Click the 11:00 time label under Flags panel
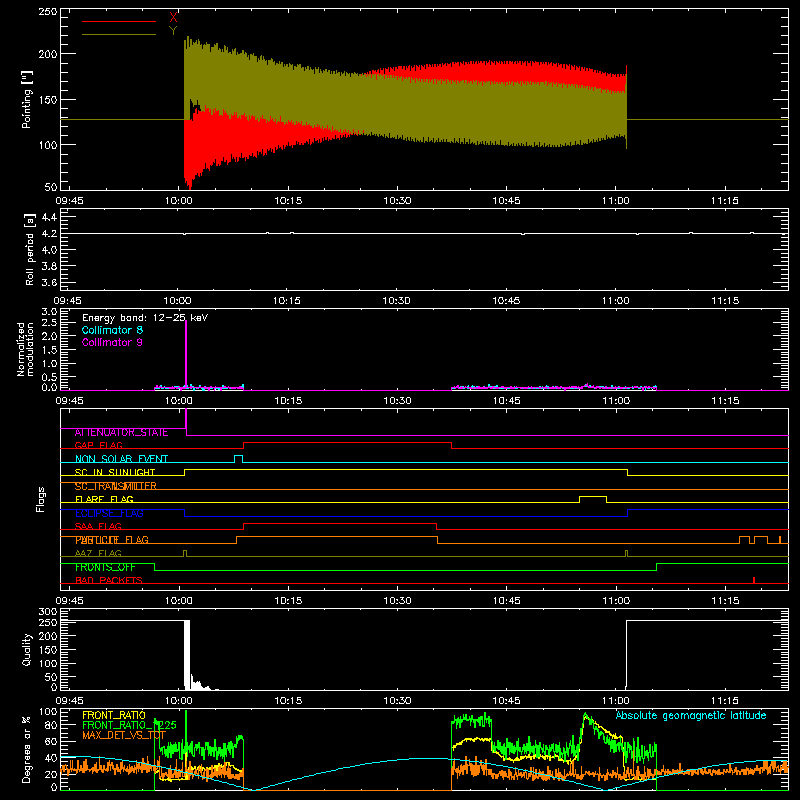800x800 pixels. click(616, 601)
